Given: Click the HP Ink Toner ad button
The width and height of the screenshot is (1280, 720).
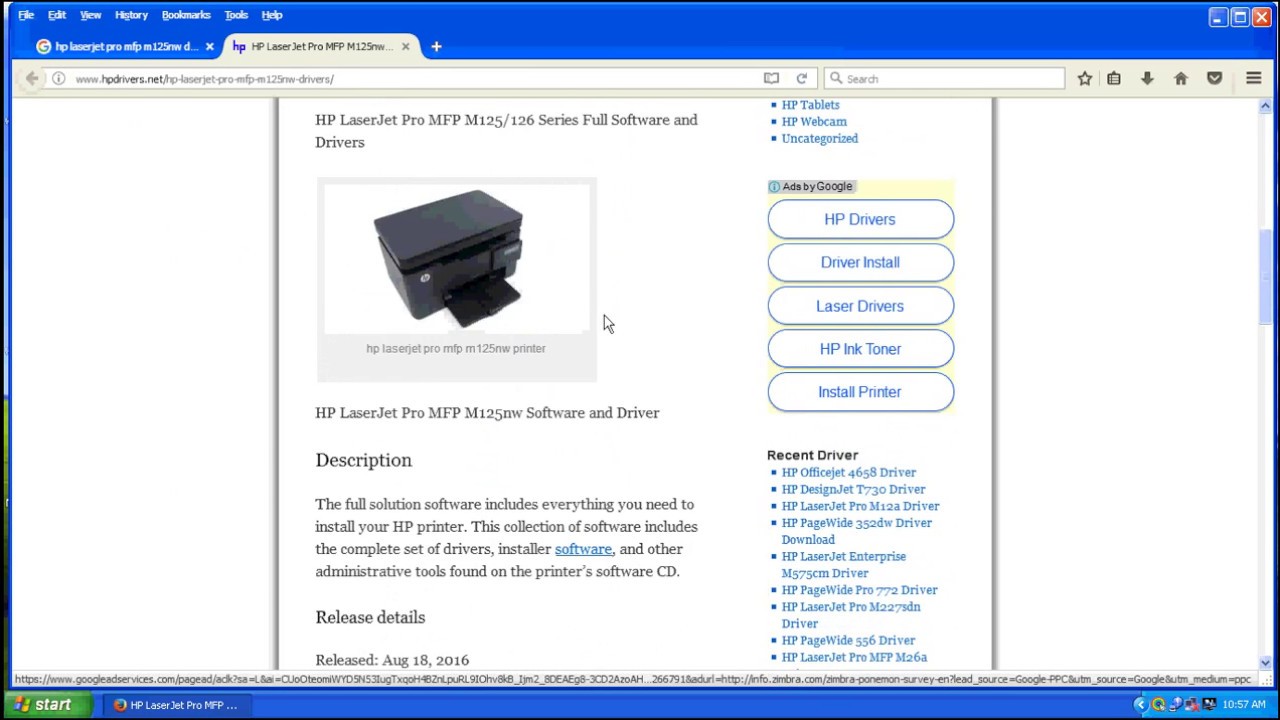Looking at the screenshot, I should pos(860,349).
